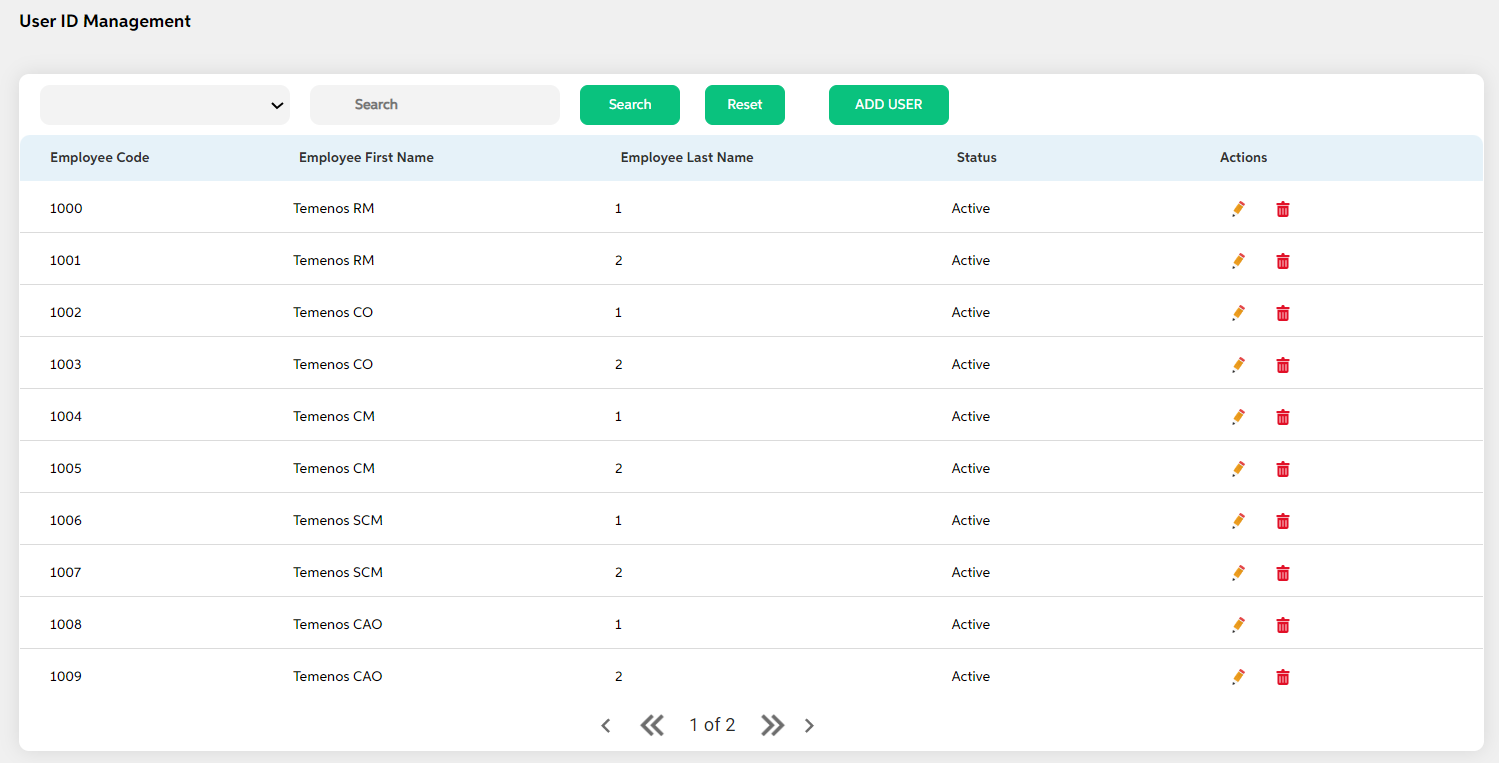The height and width of the screenshot is (763, 1499).
Task: Edit employee 1008 with pencil icon
Action: [1238, 624]
